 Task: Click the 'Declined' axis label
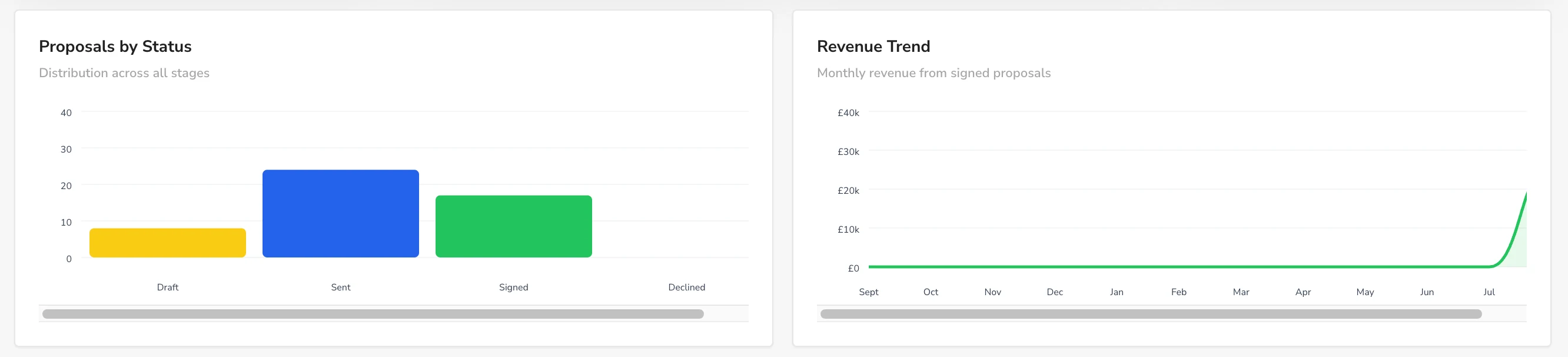[x=687, y=287]
